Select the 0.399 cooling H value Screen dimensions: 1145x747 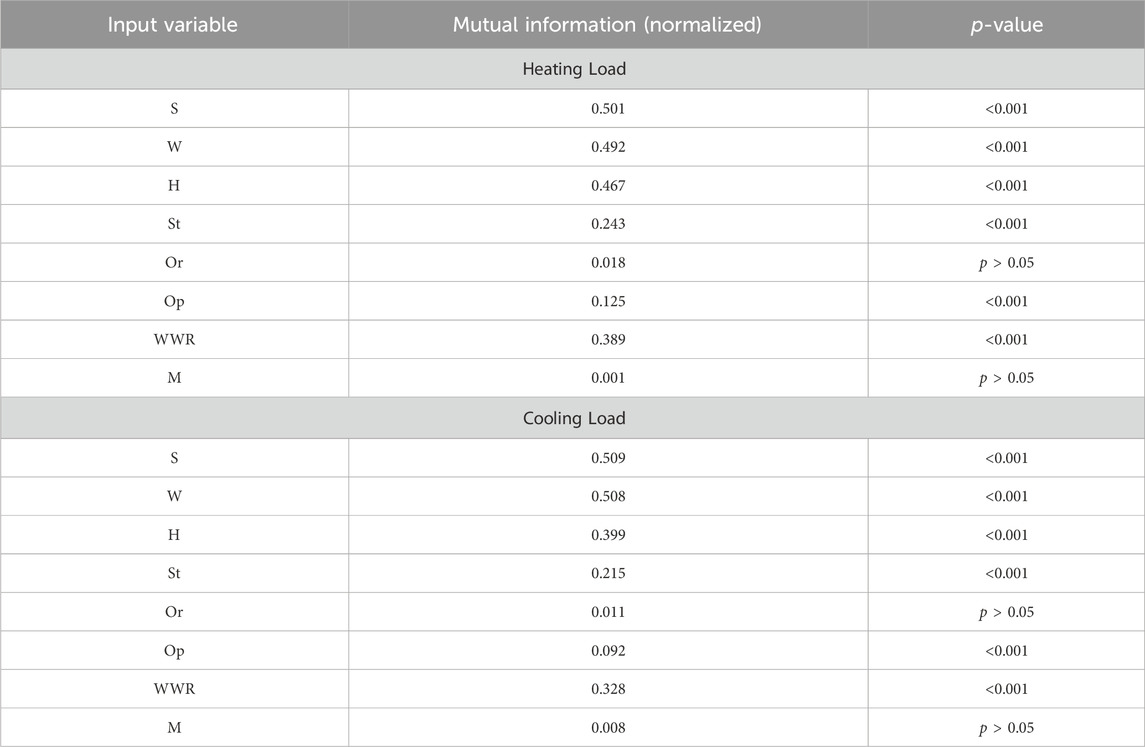point(608,535)
